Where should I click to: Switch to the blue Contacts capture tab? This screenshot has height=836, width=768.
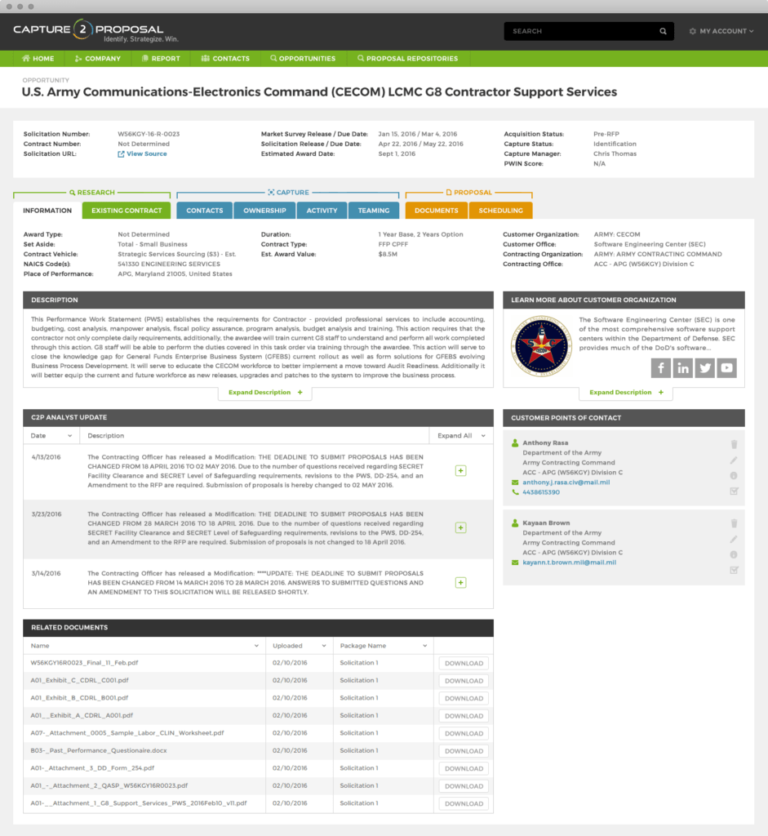(205, 211)
